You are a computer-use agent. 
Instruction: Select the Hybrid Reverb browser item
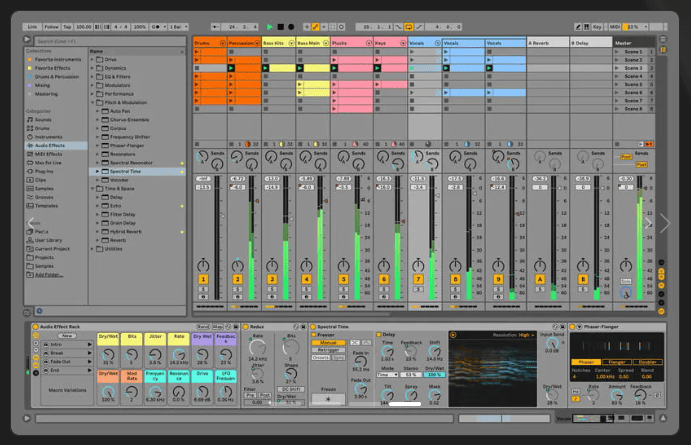coord(126,232)
